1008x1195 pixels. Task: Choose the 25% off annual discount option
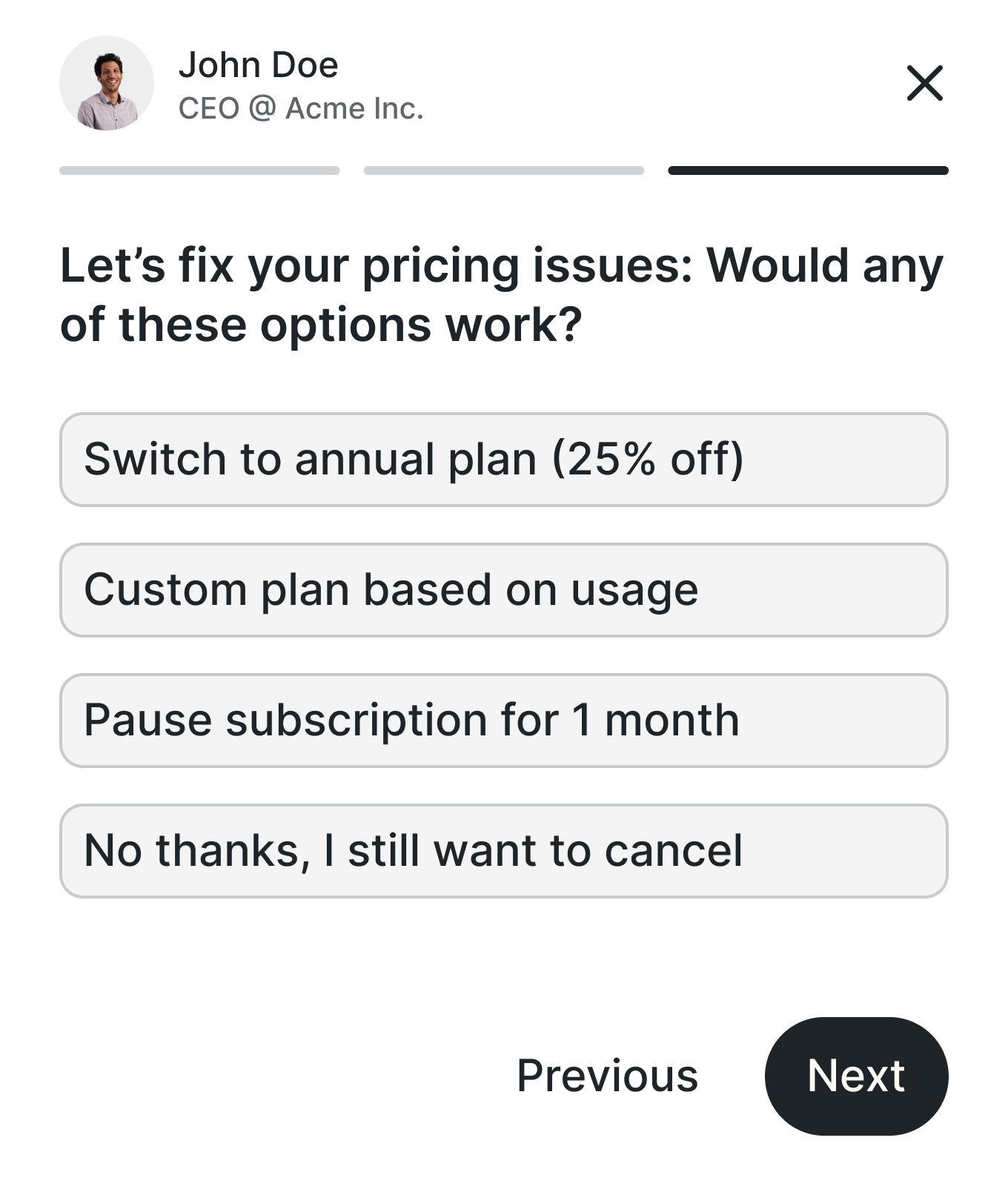(x=504, y=460)
